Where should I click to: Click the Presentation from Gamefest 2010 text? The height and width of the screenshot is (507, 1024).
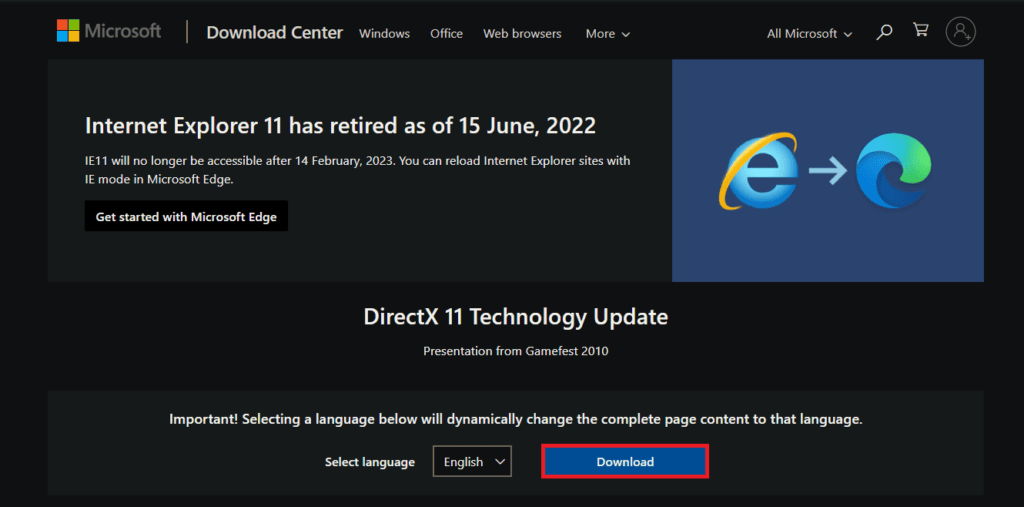coord(516,351)
